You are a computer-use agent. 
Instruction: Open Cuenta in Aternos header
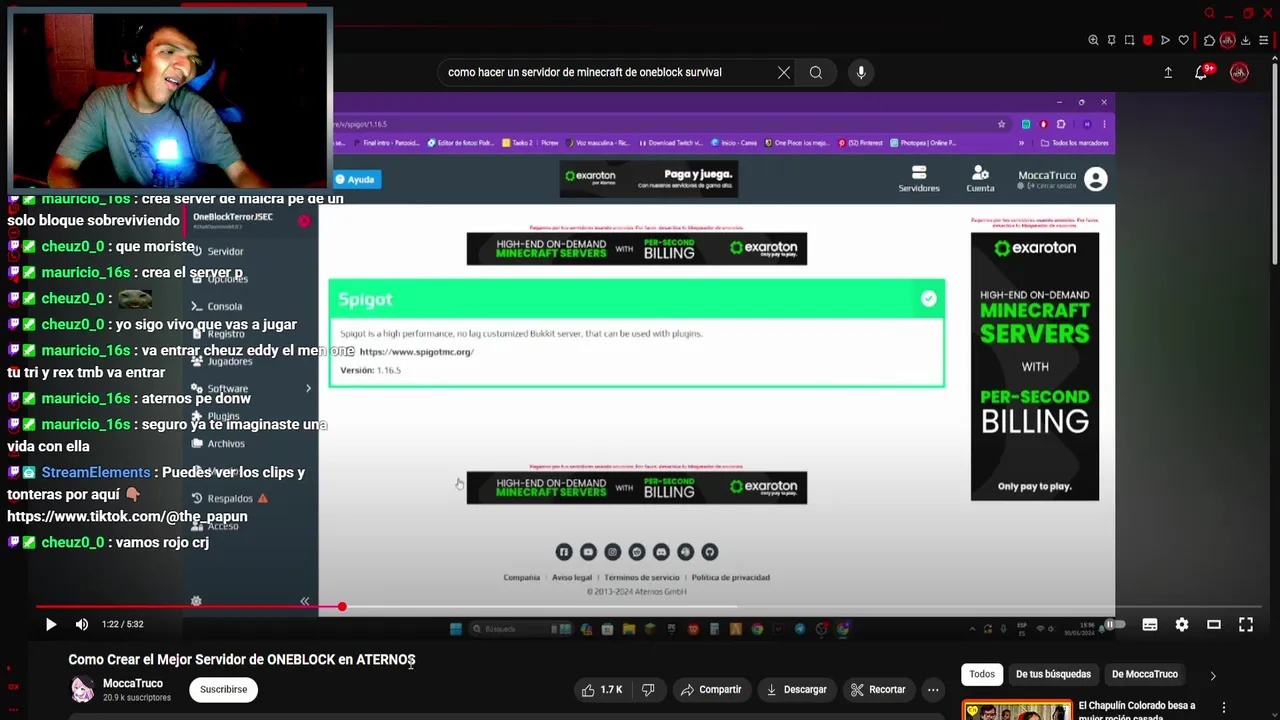tap(980, 180)
